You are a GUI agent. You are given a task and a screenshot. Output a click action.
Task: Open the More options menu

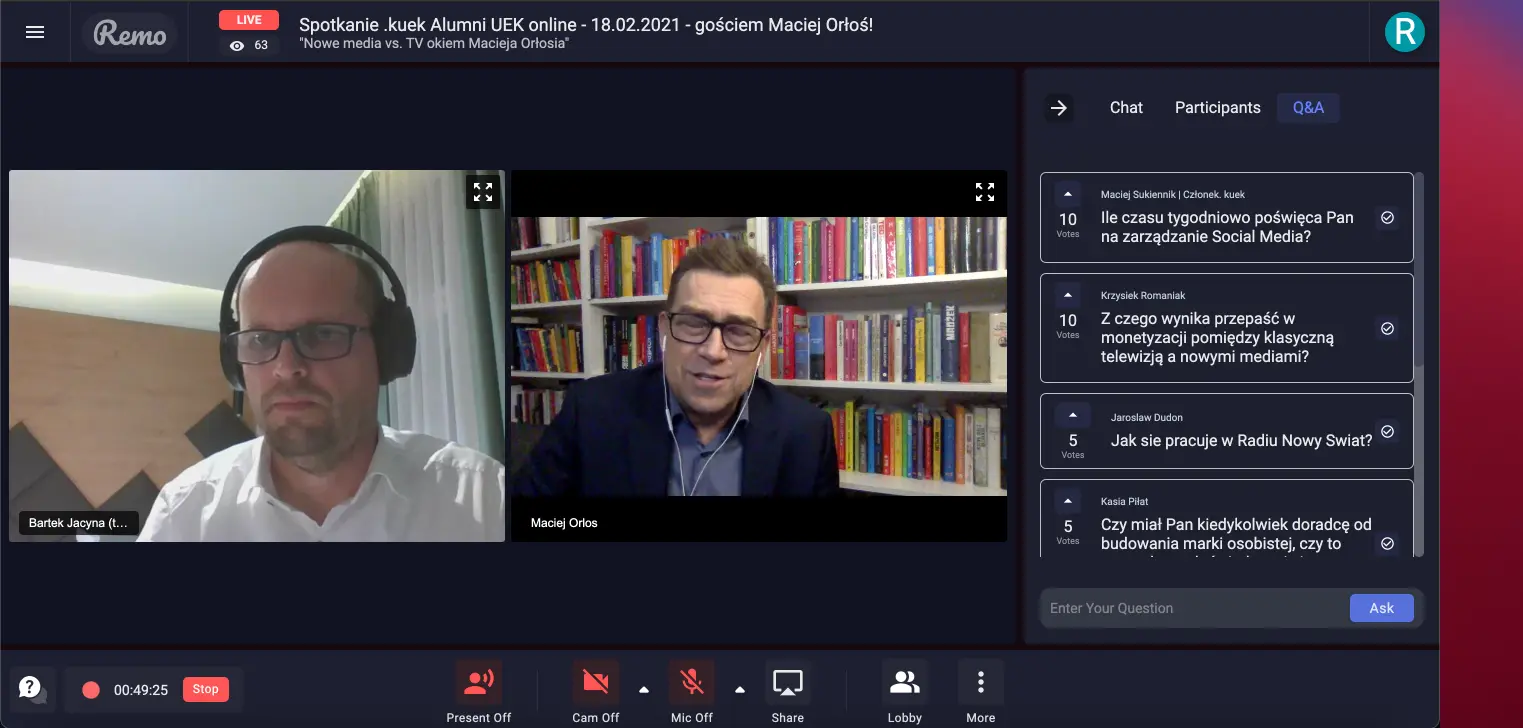[x=981, y=692]
